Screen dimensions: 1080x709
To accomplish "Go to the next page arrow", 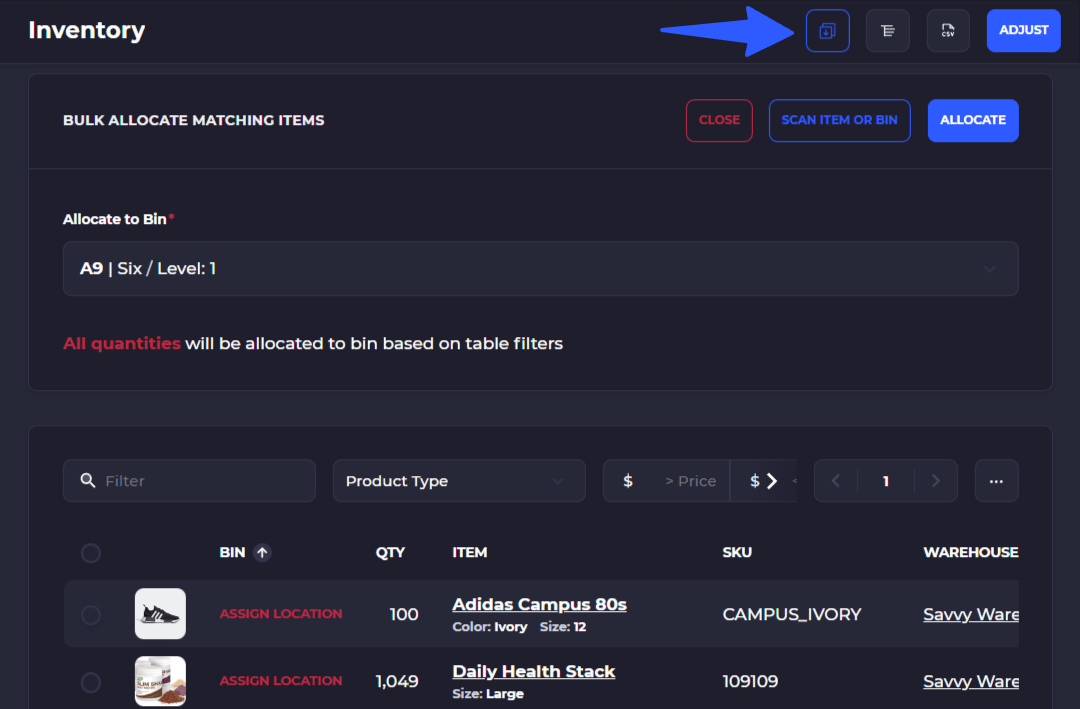I will [935, 481].
